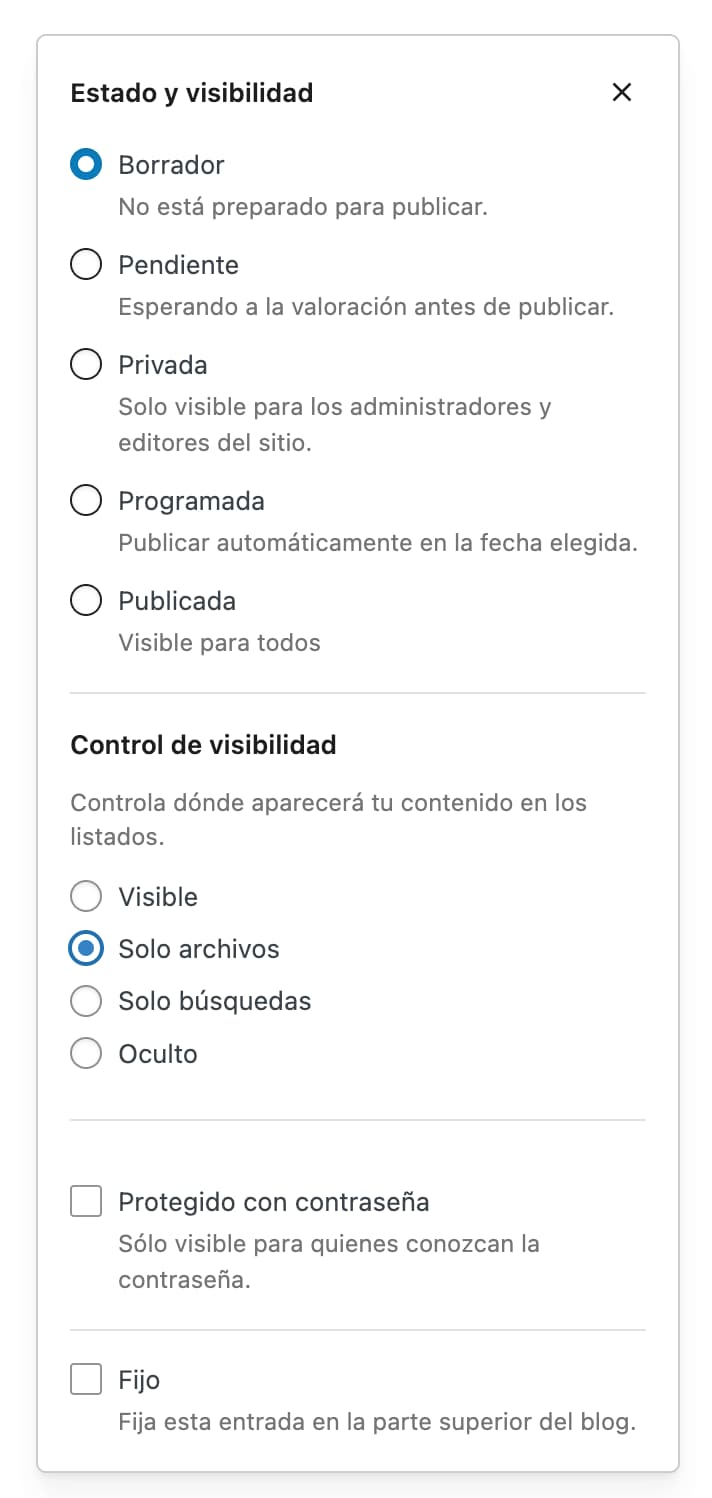Mark the post as Publicada
Image resolution: width=712 pixels, height=1498 pixels.
tap(86, 601)
